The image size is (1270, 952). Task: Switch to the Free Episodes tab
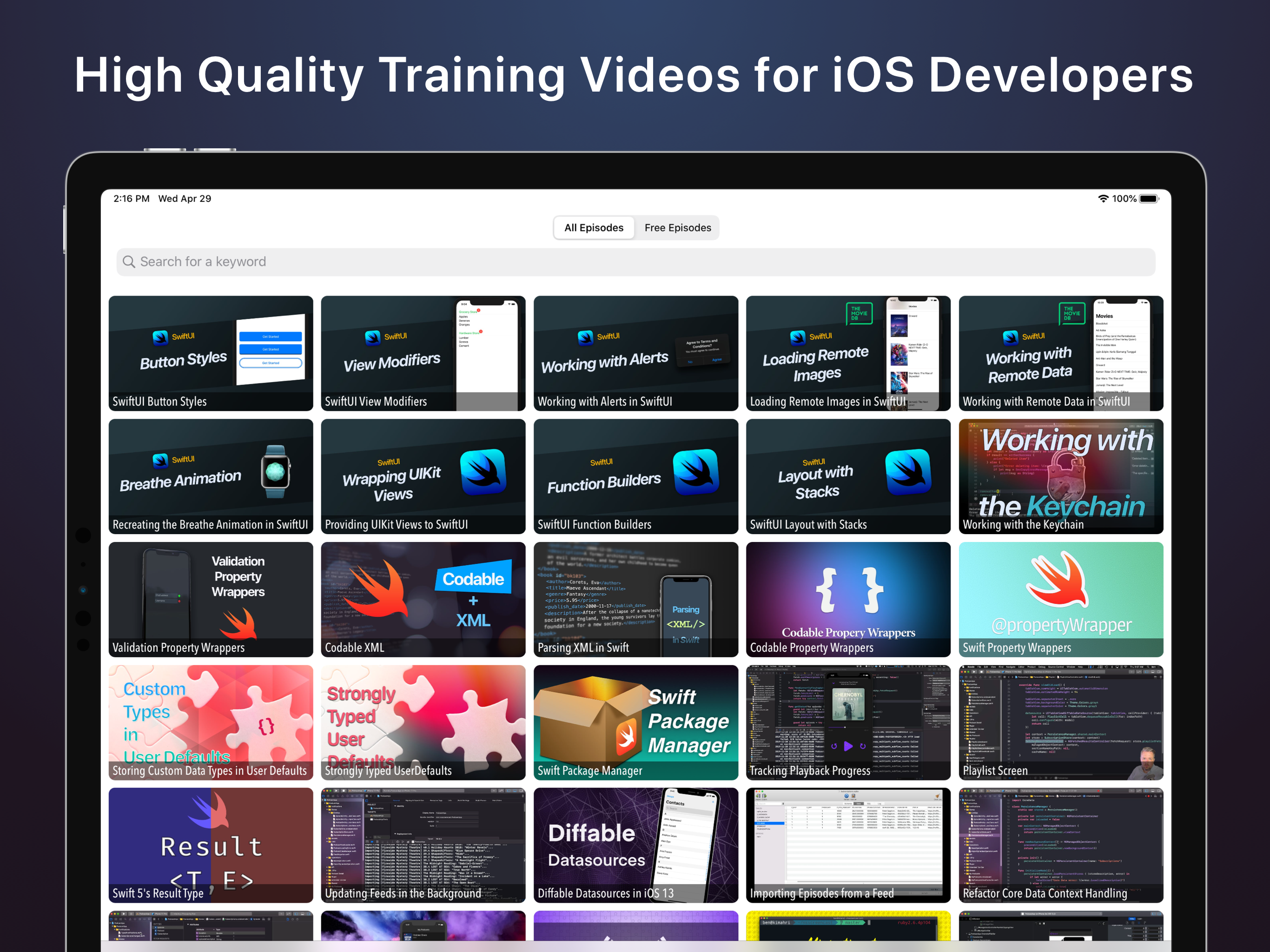click(x=677, y=228)
